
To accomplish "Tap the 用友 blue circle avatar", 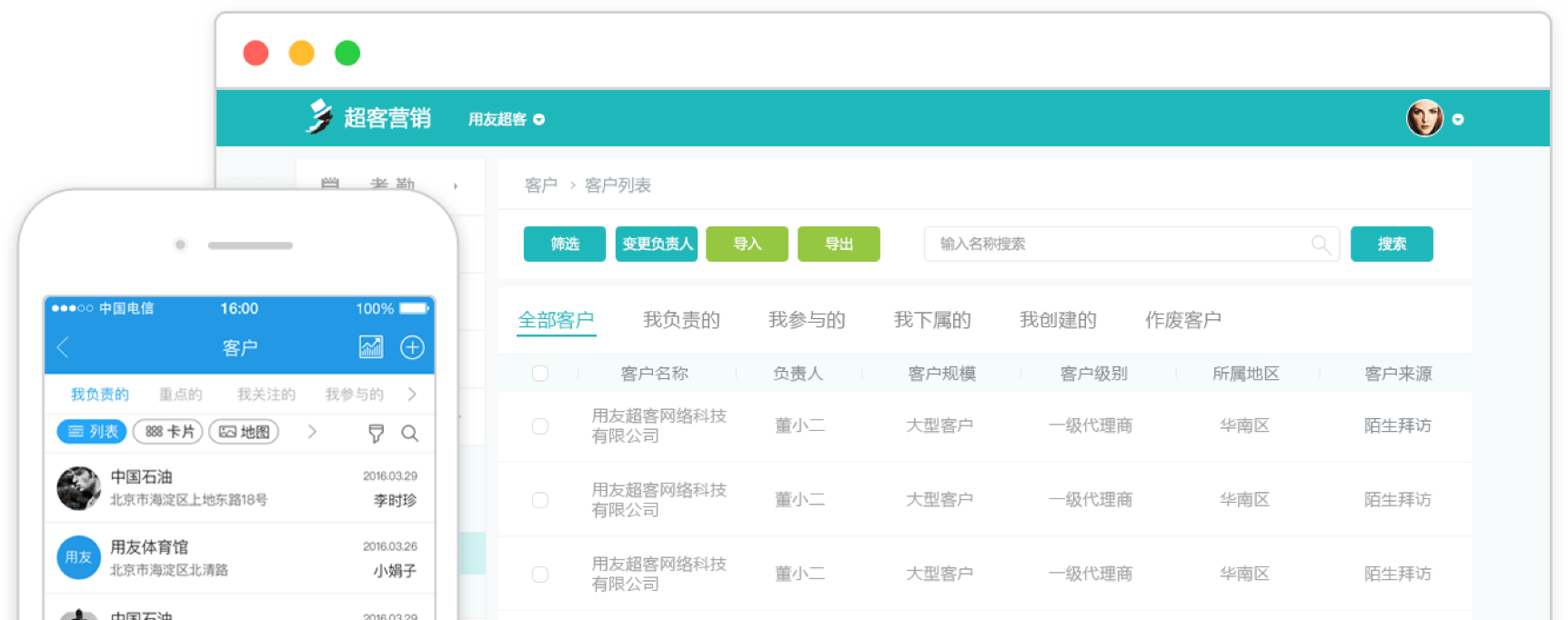I will click(79, 557).
